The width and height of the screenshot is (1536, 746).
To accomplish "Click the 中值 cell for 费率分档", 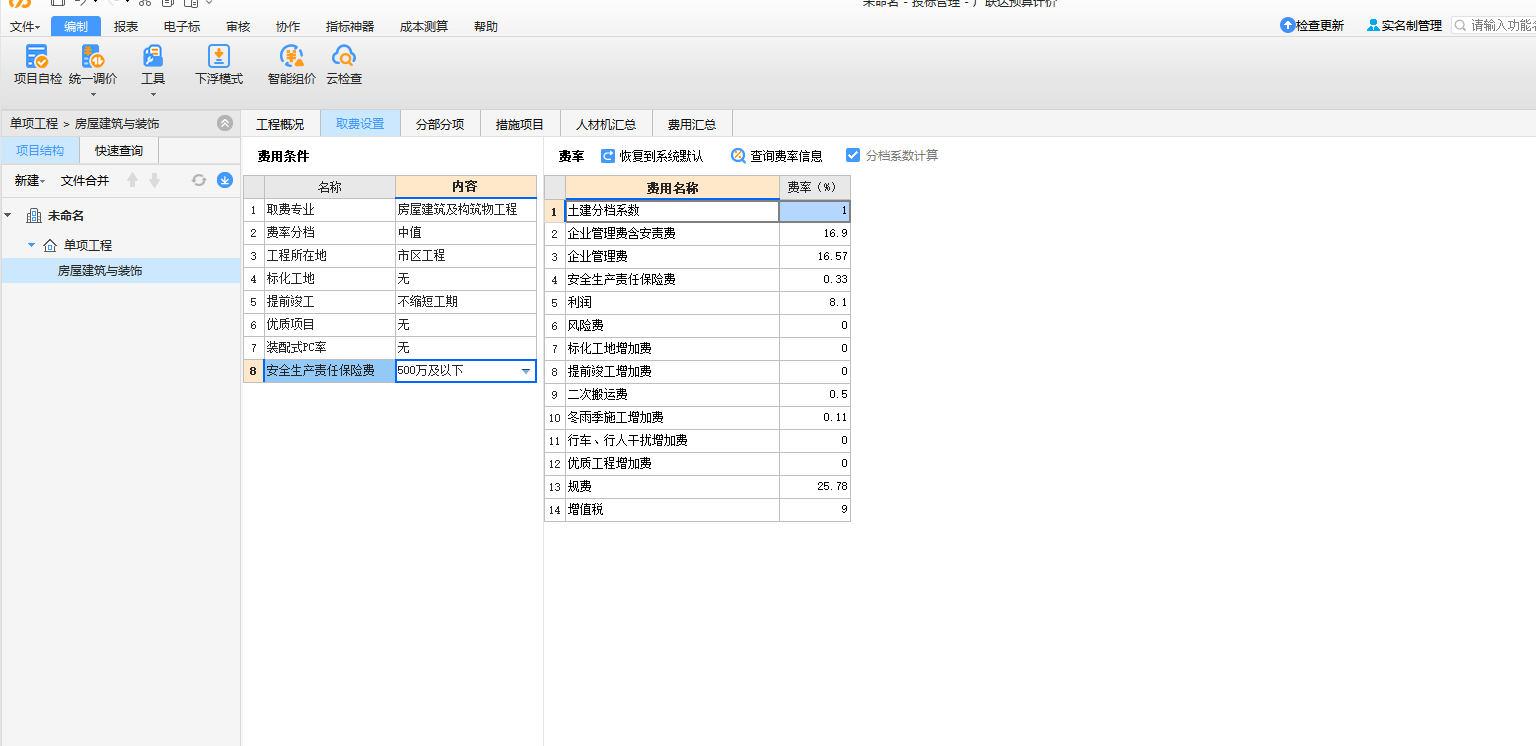I will tap(466, 233).
